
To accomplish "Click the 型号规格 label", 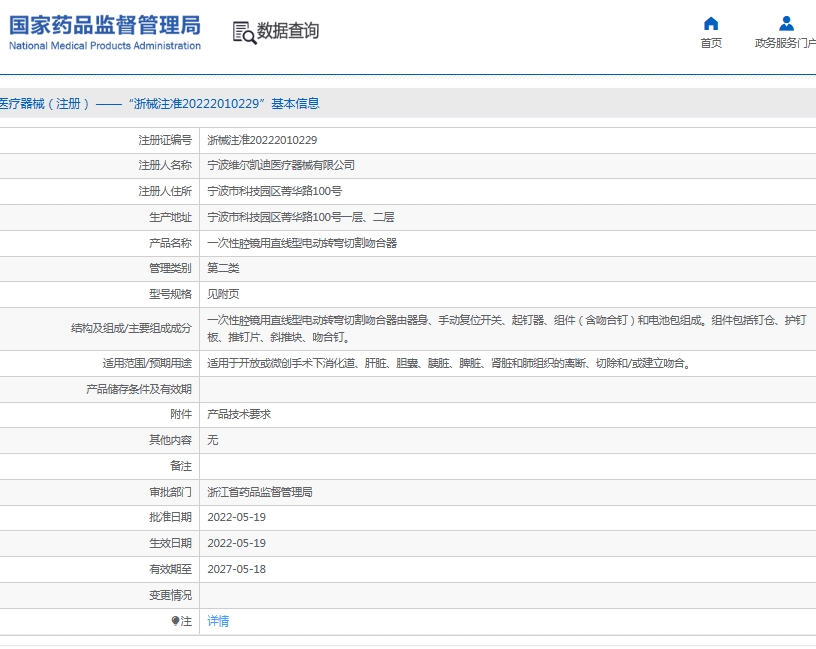I will pos(170,294).
